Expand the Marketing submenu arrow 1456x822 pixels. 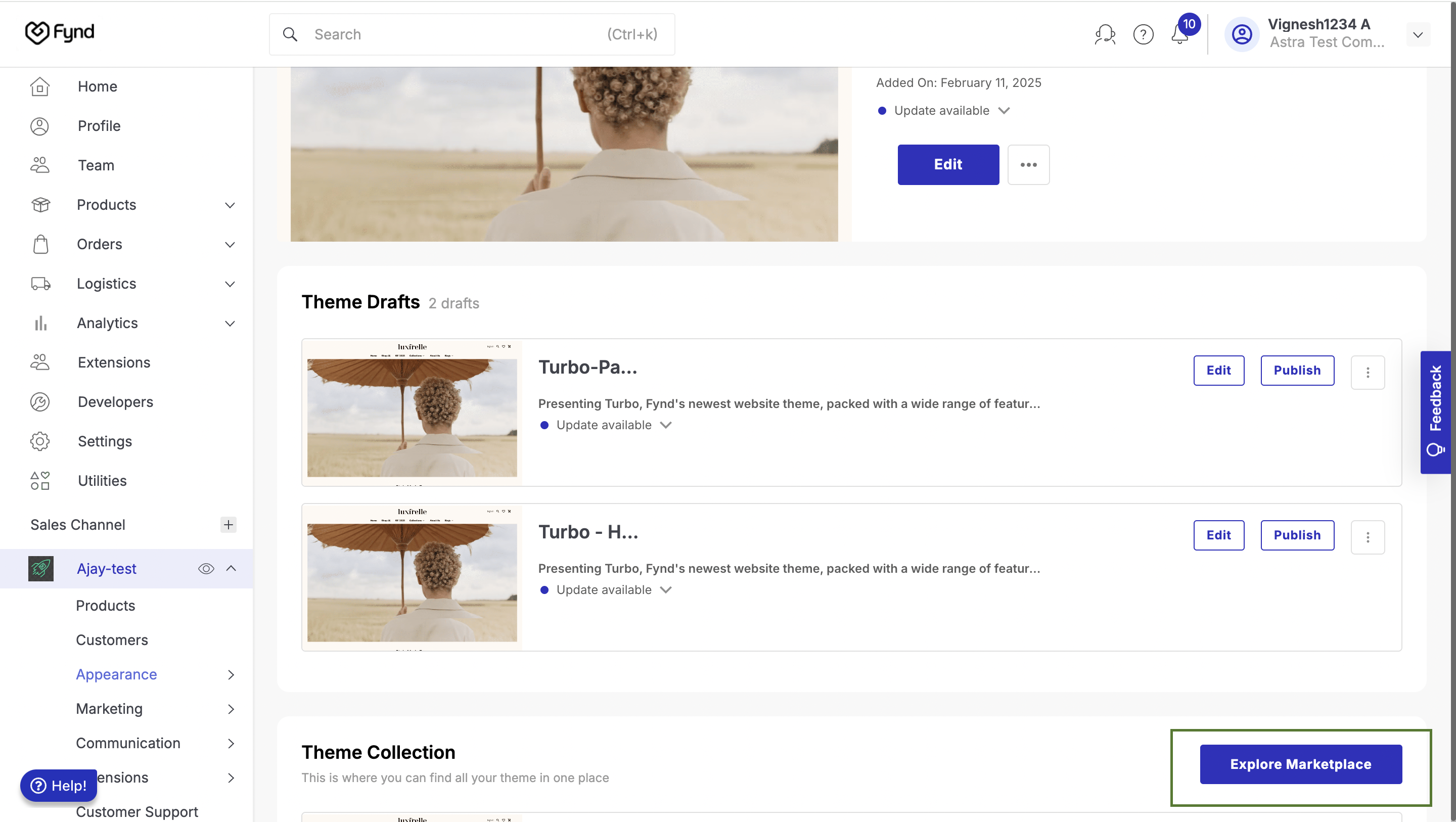point(231,709)
